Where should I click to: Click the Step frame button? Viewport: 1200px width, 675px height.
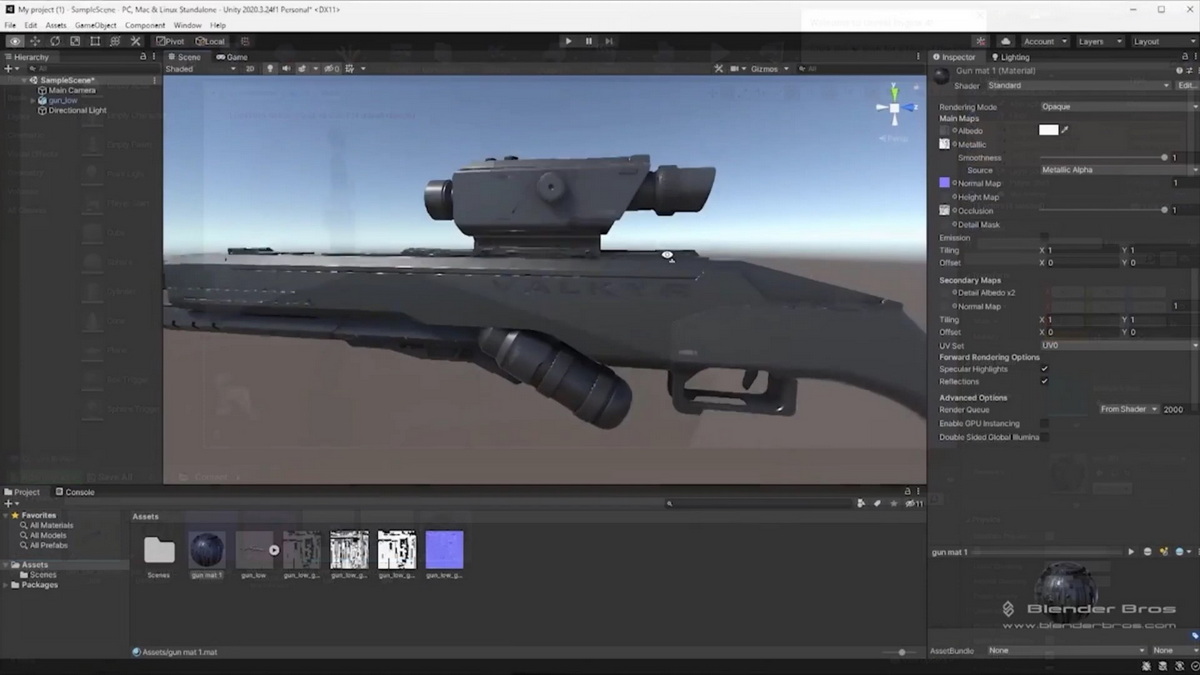point(609,41)
